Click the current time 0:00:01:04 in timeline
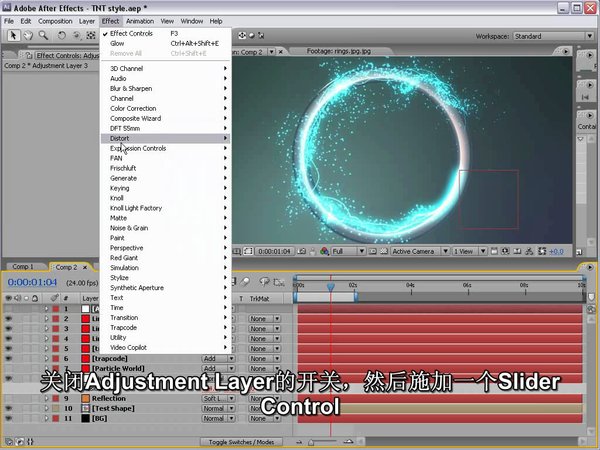The height and width of the screenshot is (450, 600). coord(32,282)
